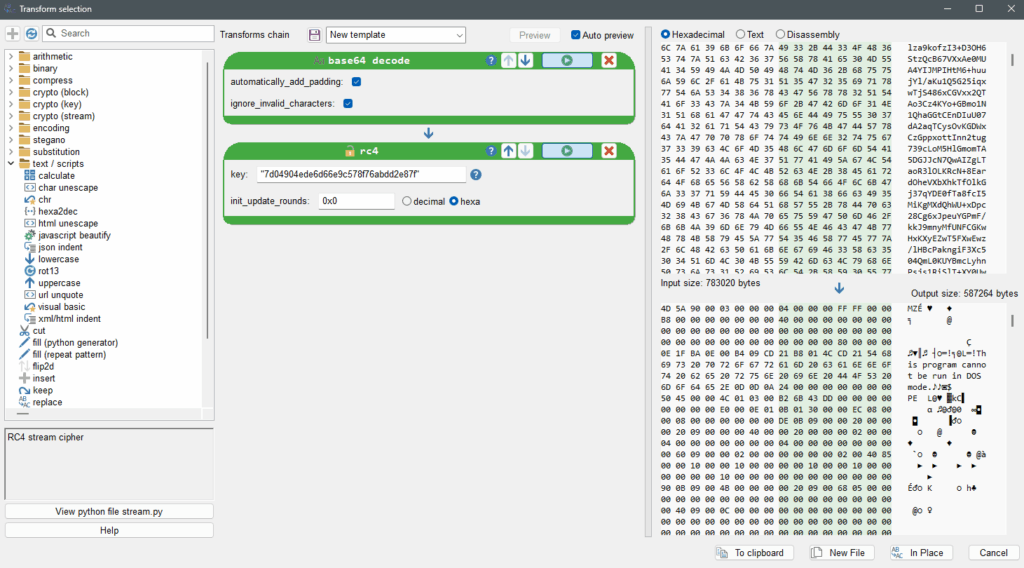Click the refresh transforms list icon

click(x=28, y=34)
